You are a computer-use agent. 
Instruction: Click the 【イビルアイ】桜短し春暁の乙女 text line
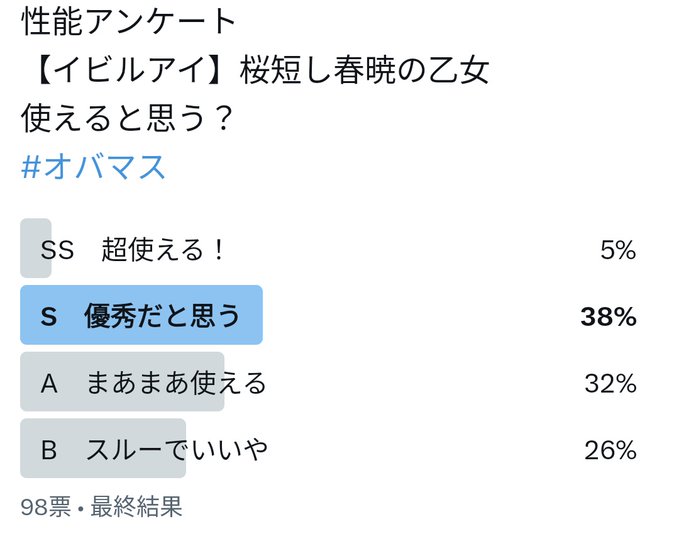tap(260, 70)
